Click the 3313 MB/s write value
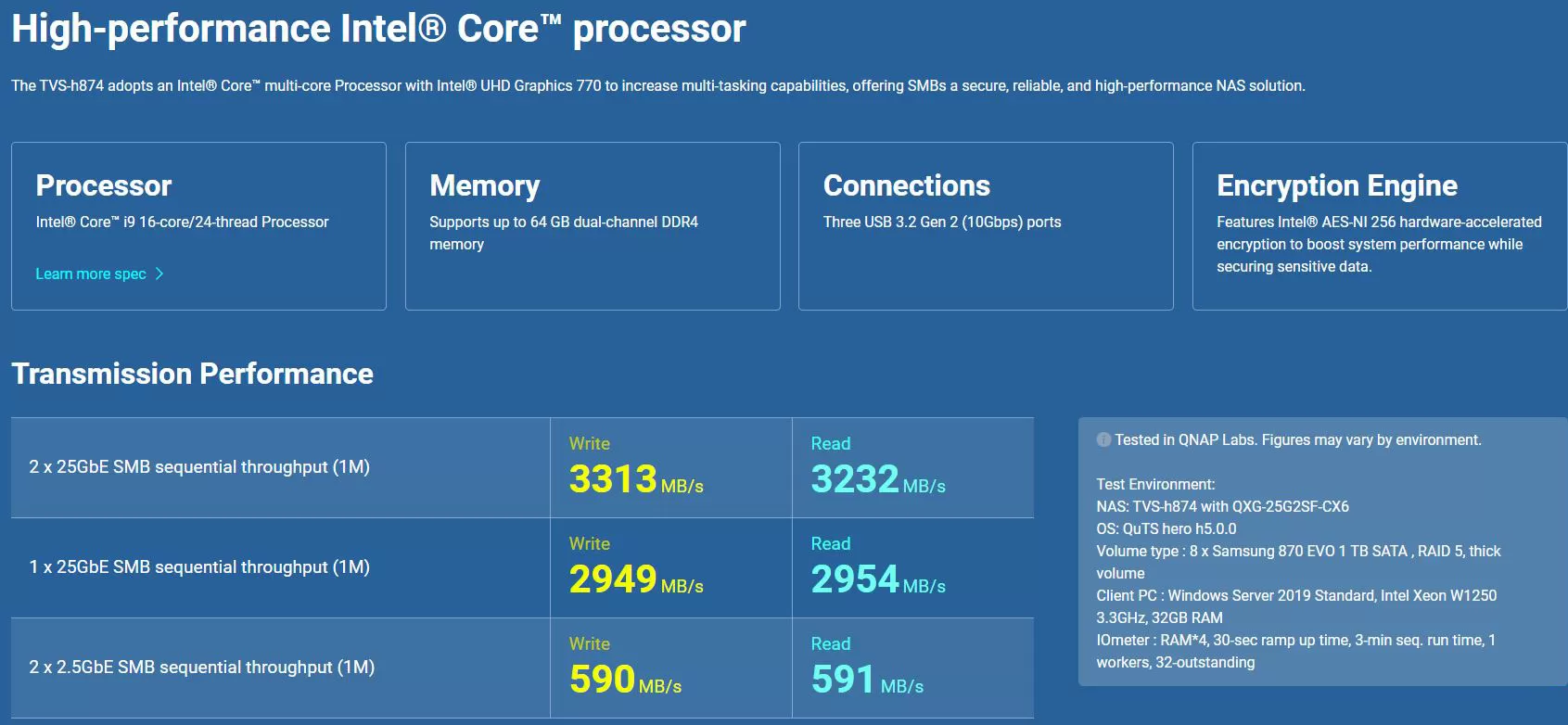This screenshot has height=725, width=1568. pyautogui.click(x=636, y=479)
